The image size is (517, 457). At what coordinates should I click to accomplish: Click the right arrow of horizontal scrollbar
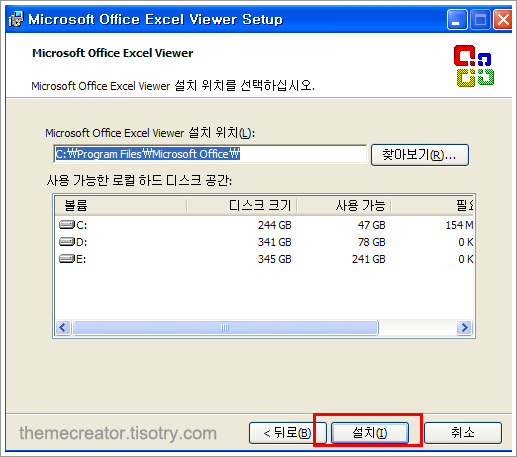[464, 328]
